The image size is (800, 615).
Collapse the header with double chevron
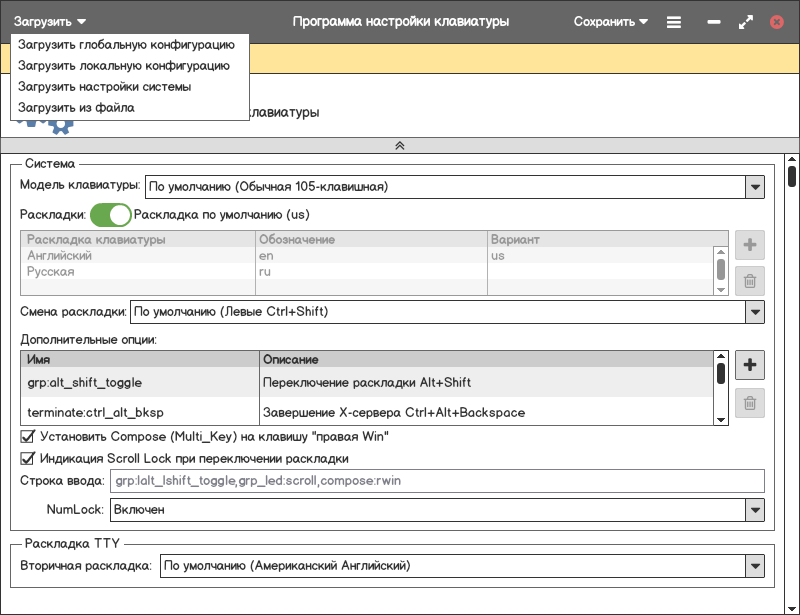(399, 145)
